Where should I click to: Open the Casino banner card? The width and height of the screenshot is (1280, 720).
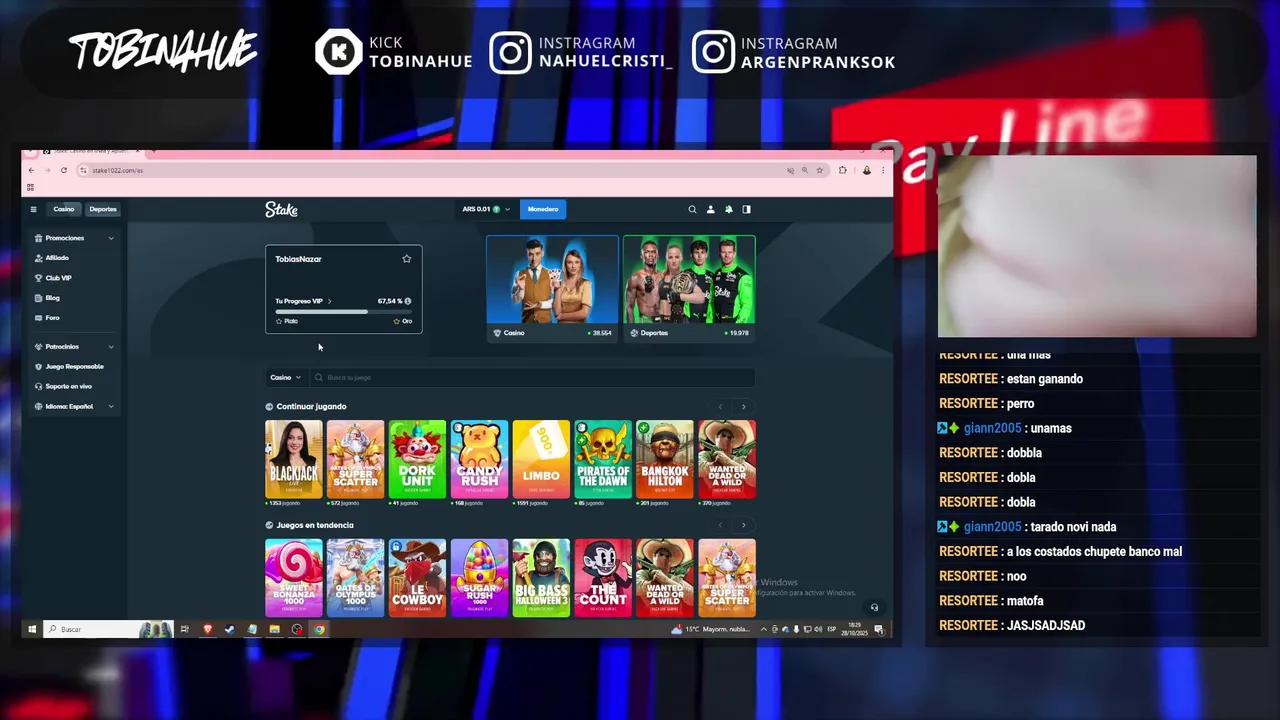552,288
